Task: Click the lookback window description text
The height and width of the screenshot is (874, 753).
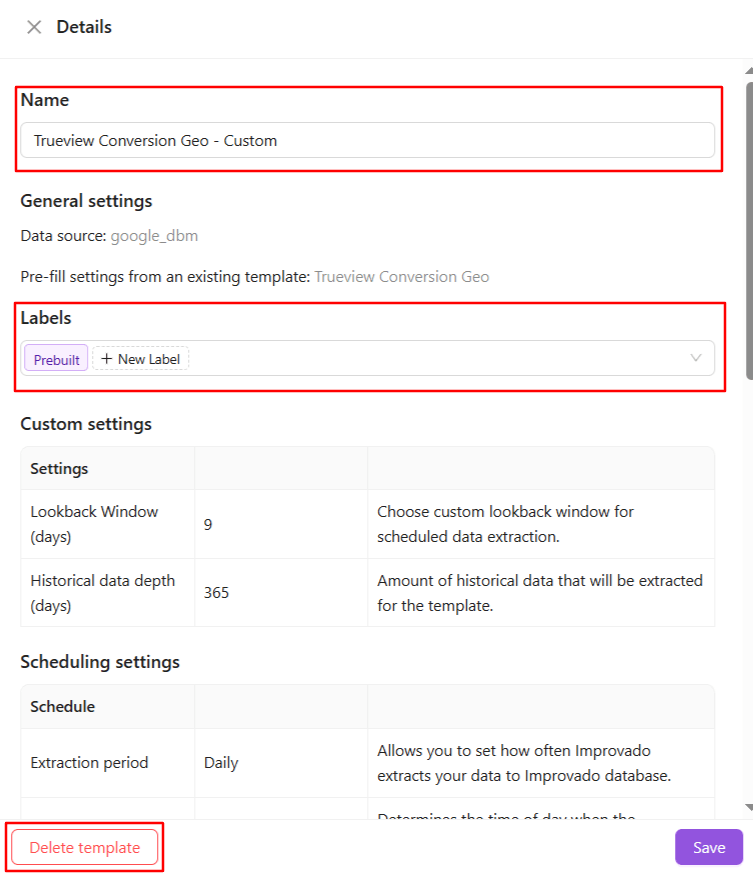Action: point(505,524)
